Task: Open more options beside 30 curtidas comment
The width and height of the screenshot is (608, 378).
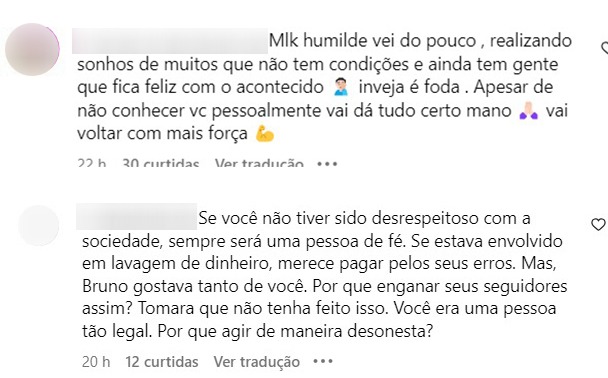Action: coord(327,164)
